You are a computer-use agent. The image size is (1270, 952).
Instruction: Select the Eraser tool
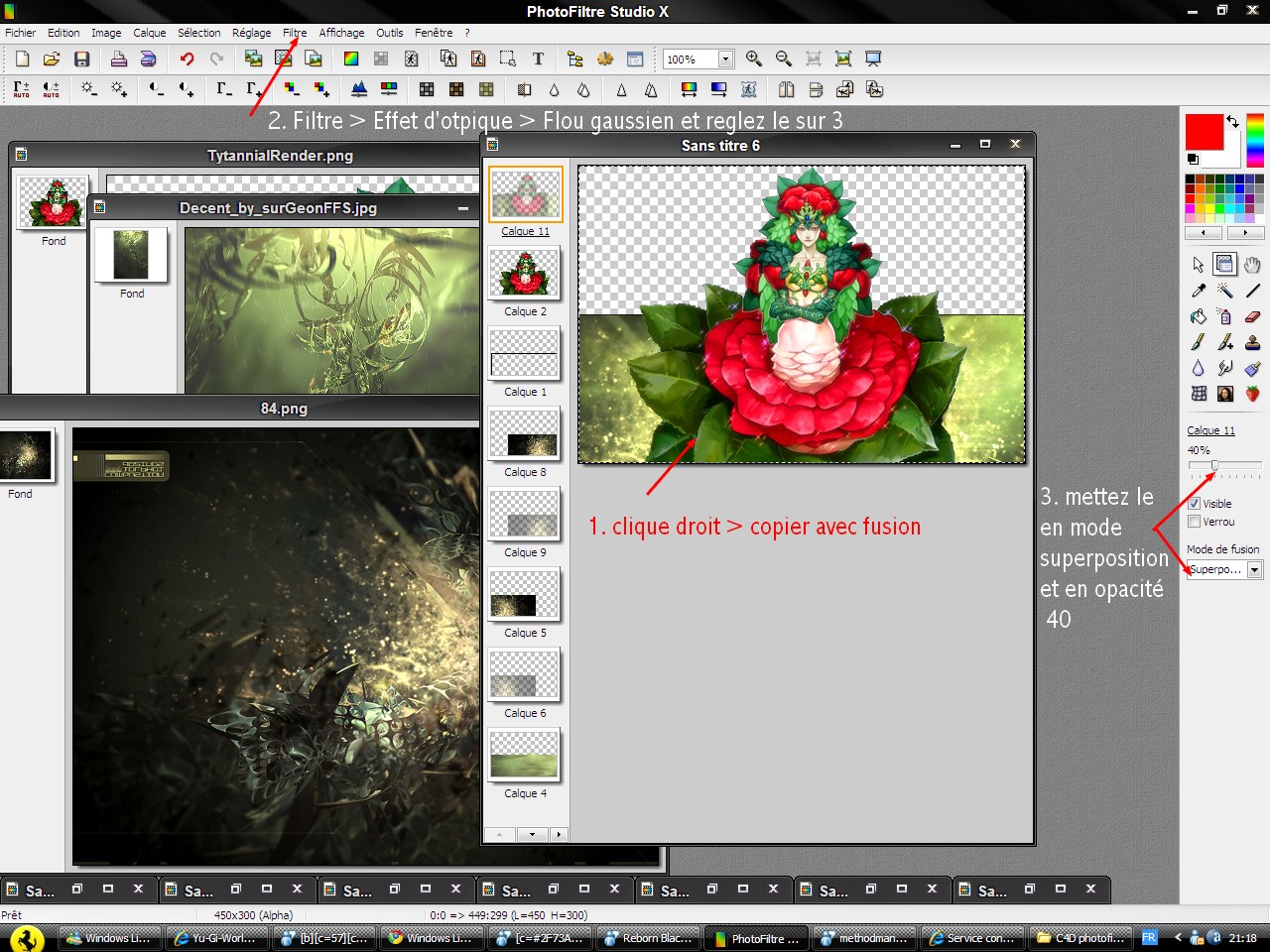point(1252,316)
